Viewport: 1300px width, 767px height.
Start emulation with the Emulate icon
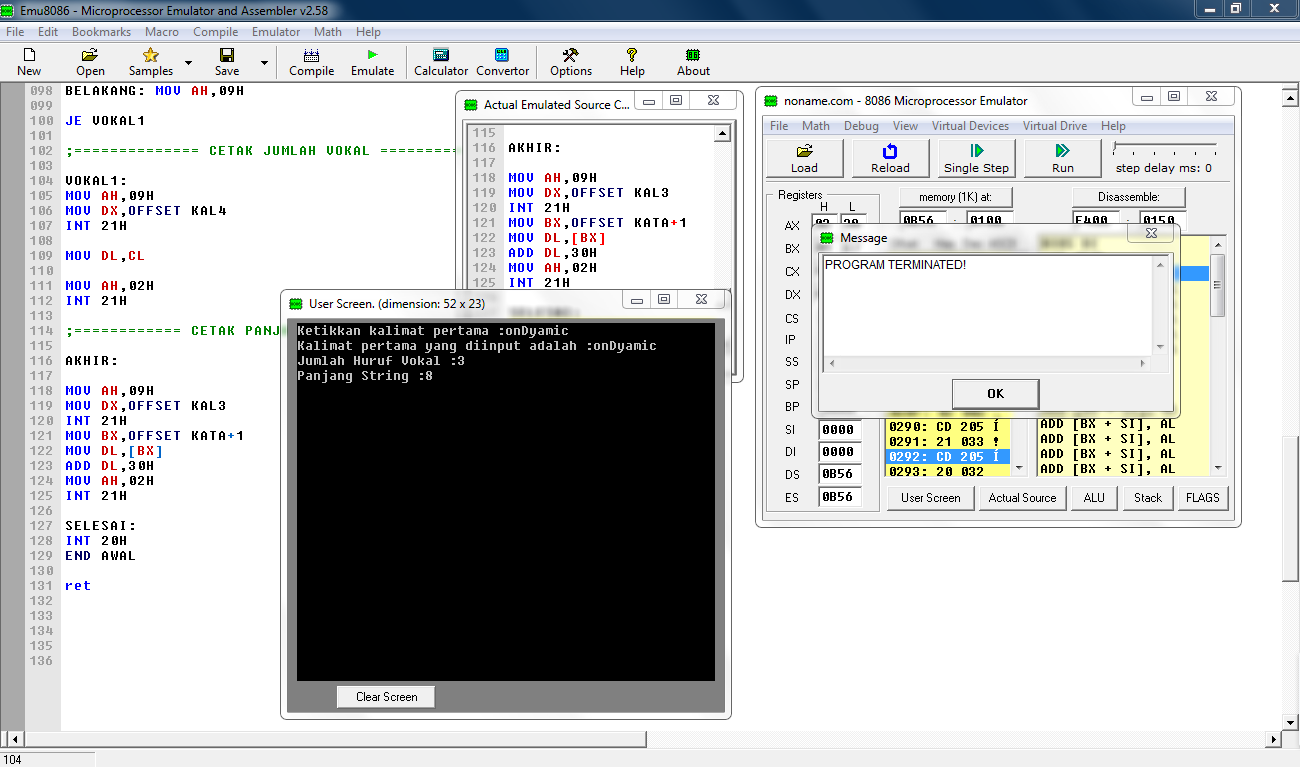coord(372,61)
